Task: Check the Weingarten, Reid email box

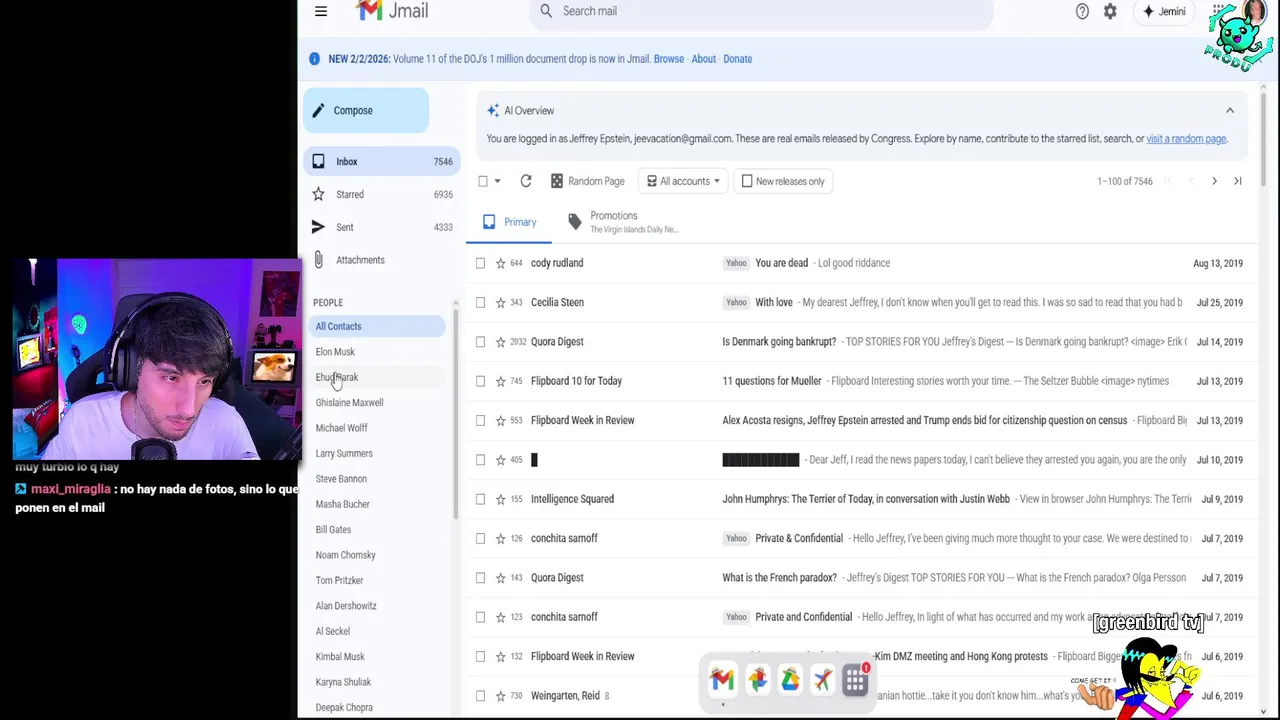Action: click(481, 696)
